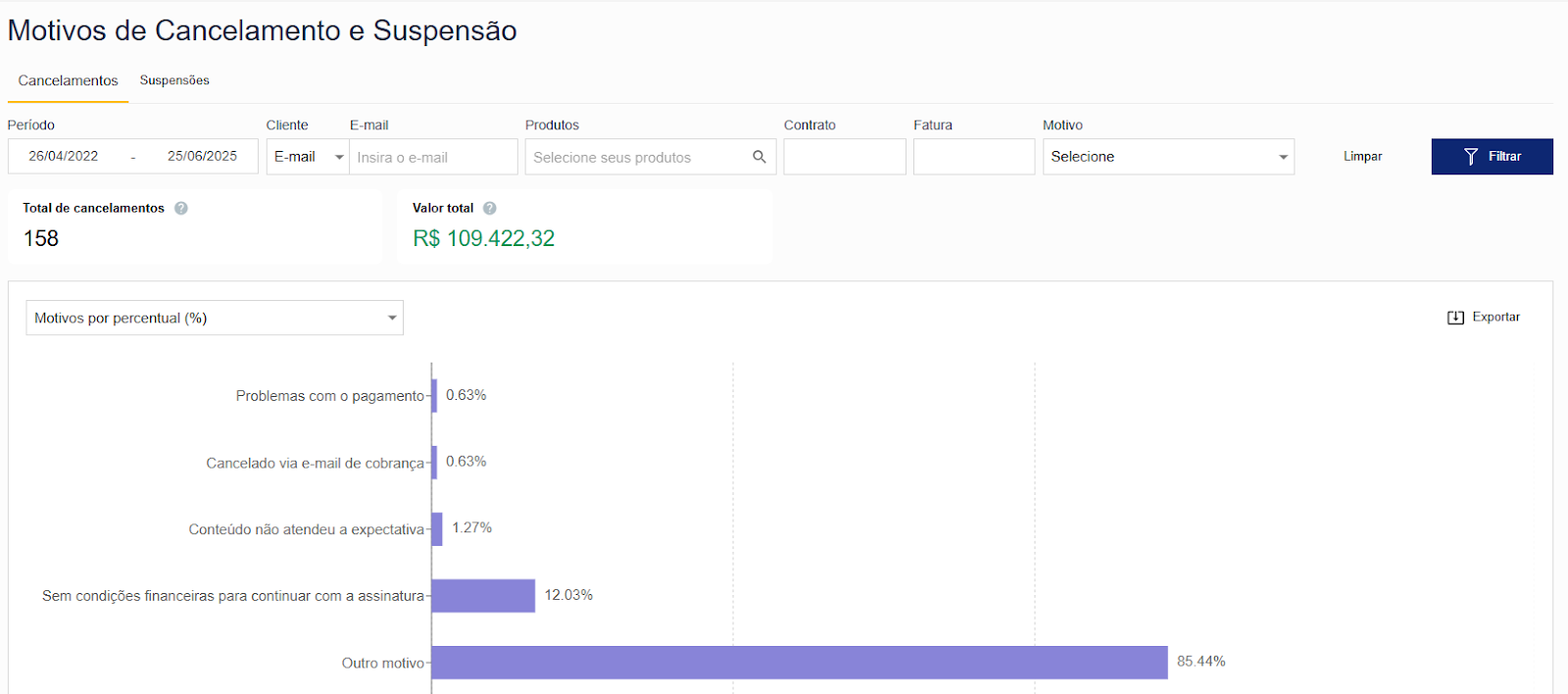Click the Limpar link
Image resolution: width=1568 pixels, height=694 pixels.
click(1362, 157)
